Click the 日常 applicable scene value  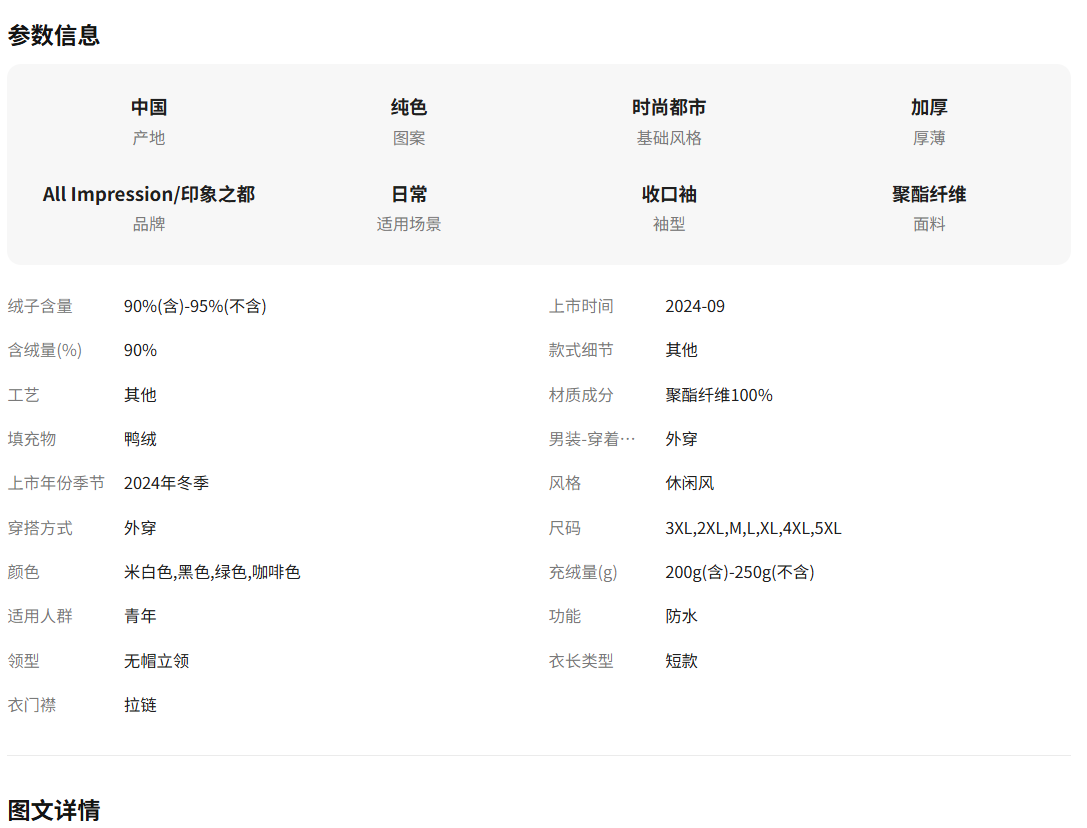click(409, 194)
